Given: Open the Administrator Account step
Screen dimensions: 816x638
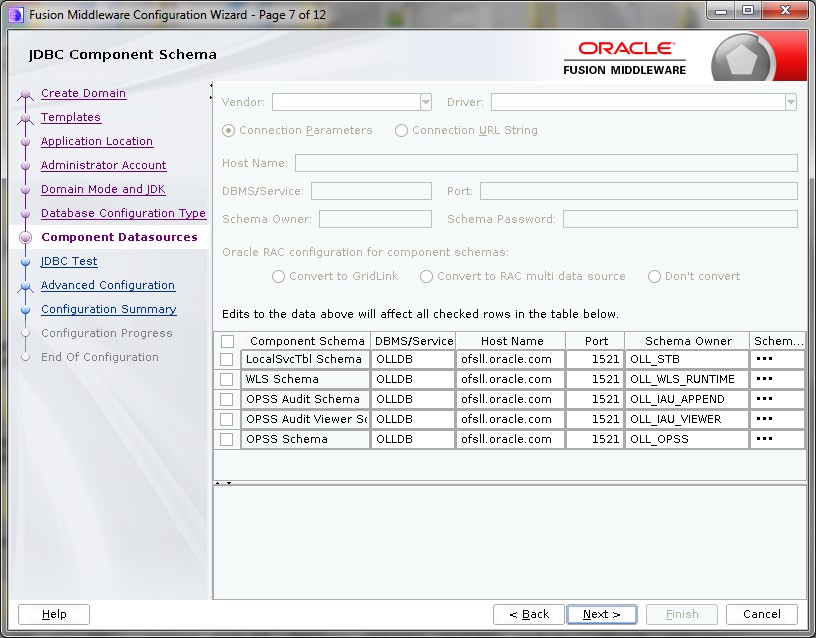Looking at the screenshot, I should pyautogui.click(x=104, y=165).
